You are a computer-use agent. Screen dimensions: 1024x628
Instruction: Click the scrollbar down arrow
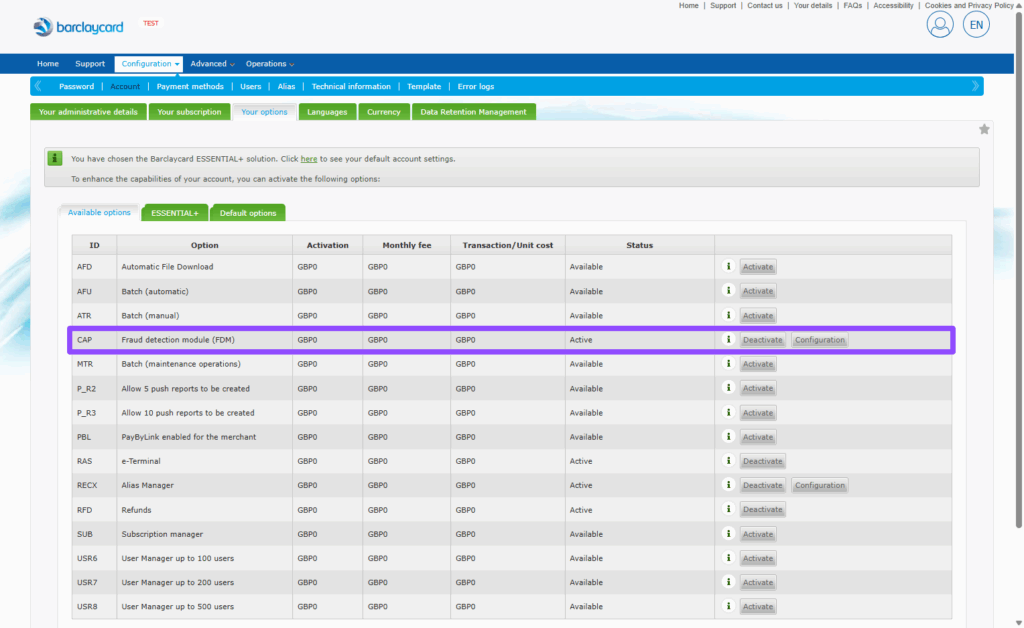click(x=1019, y=623)
